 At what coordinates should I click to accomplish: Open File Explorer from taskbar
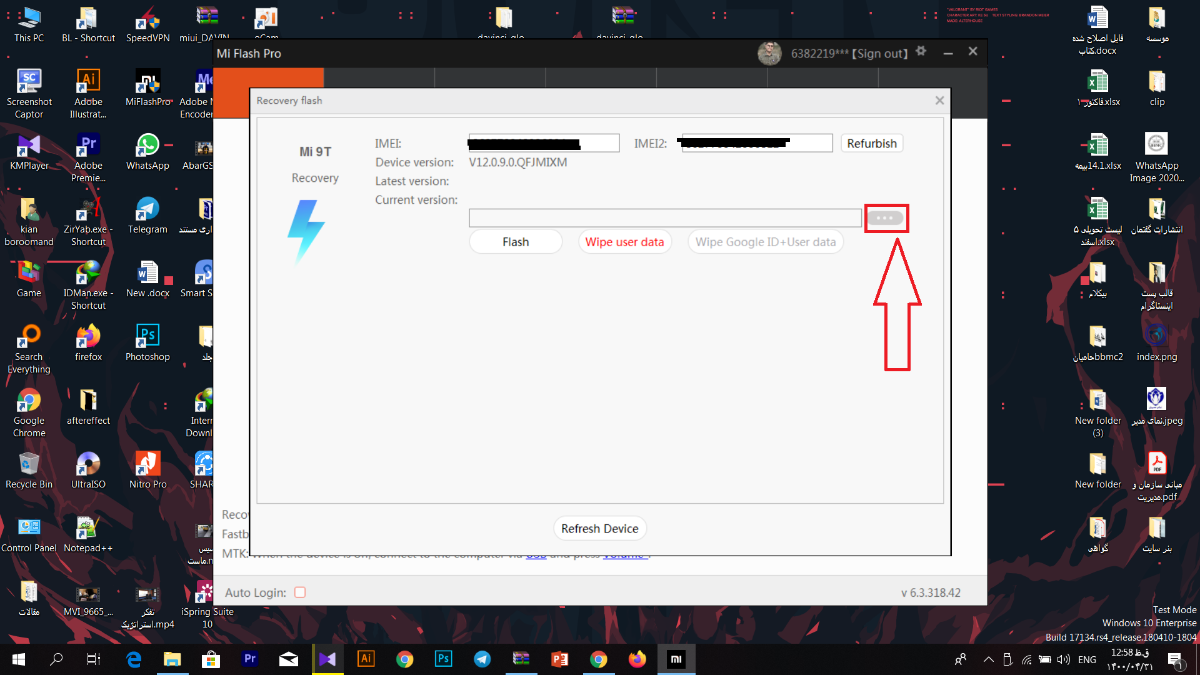click(x=172, y=659)
